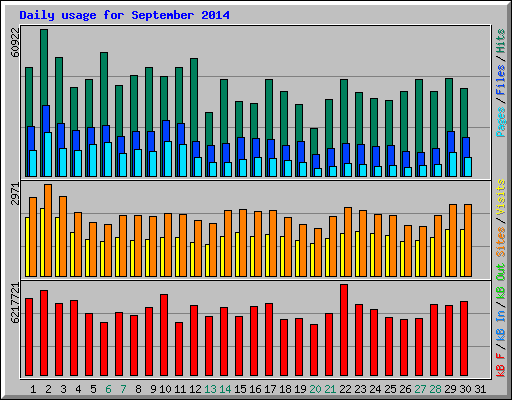The width and height of the screenshot is (512, 400).
Task: Click day 2 on the x-axis
Action: [48, 389]
